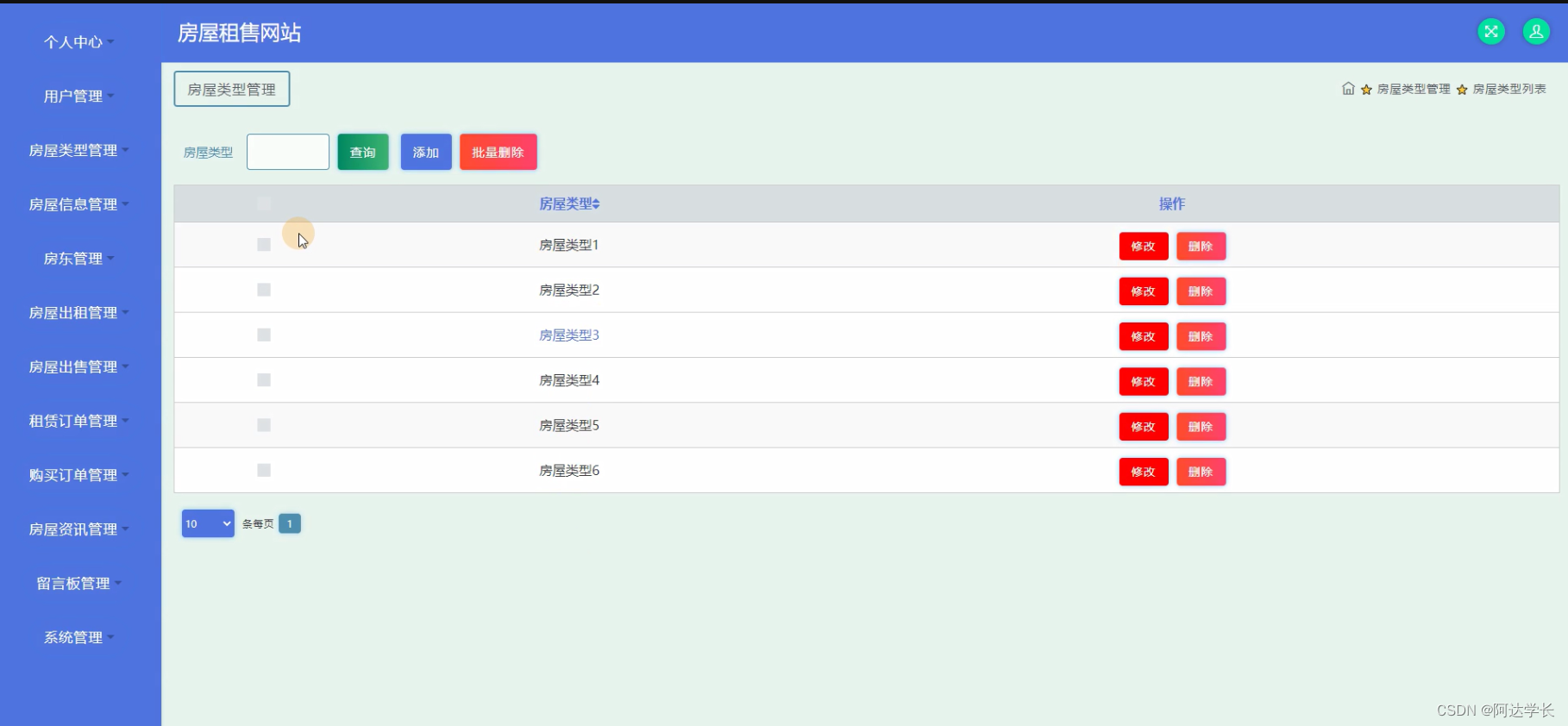
Task: Check the box for 房屋类型3 row
Action: click(x=264, y=335)
